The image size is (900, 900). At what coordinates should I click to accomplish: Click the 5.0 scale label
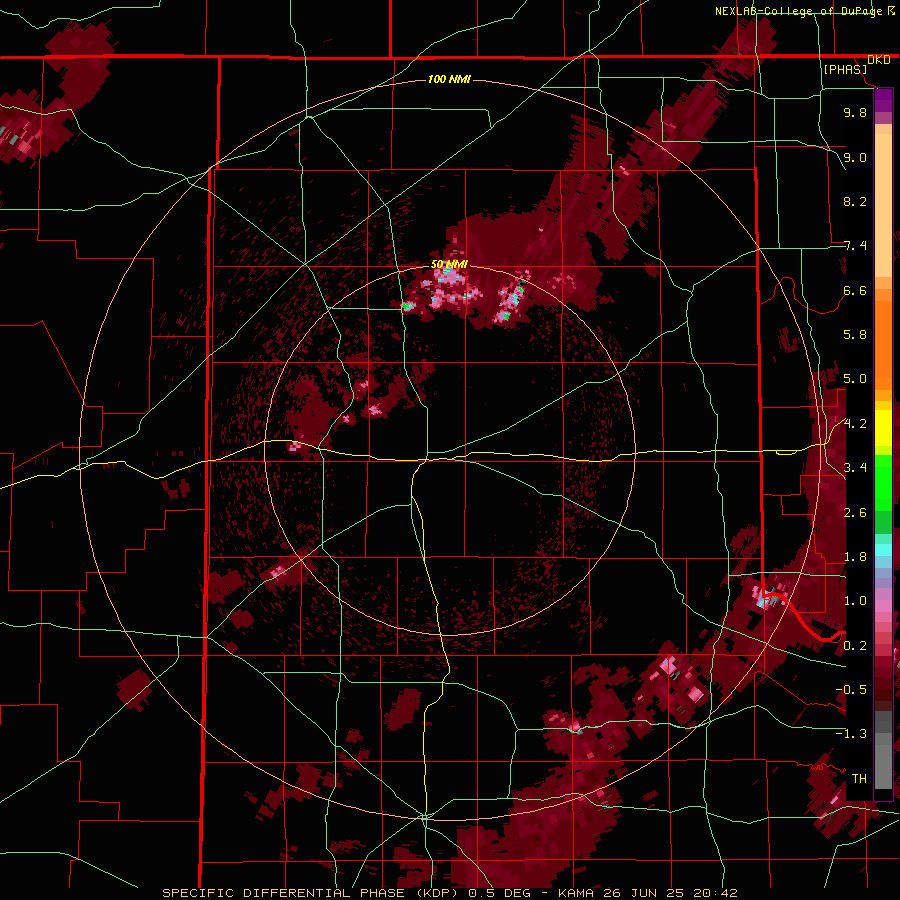855,379
